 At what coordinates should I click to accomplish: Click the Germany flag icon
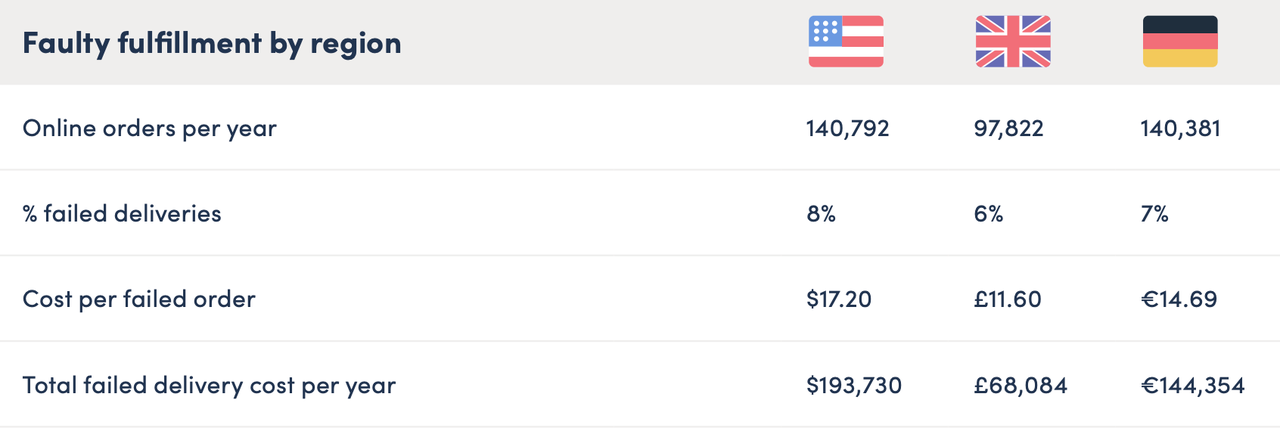(x=1180, y=42)
